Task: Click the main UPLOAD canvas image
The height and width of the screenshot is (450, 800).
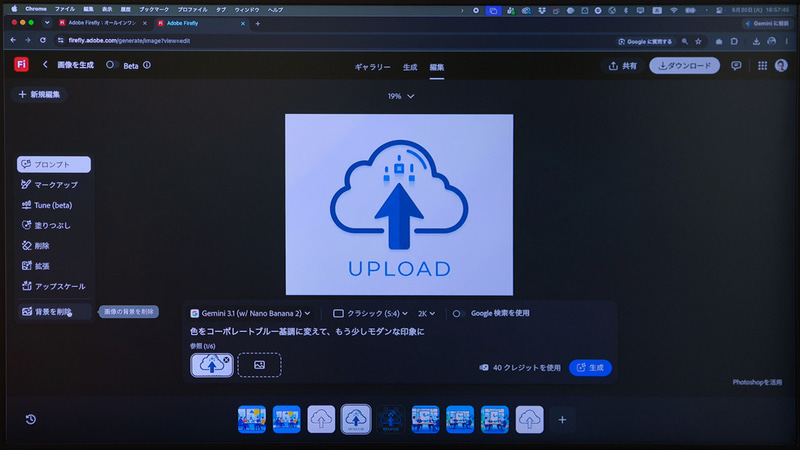Action: (x=399, y=205)
